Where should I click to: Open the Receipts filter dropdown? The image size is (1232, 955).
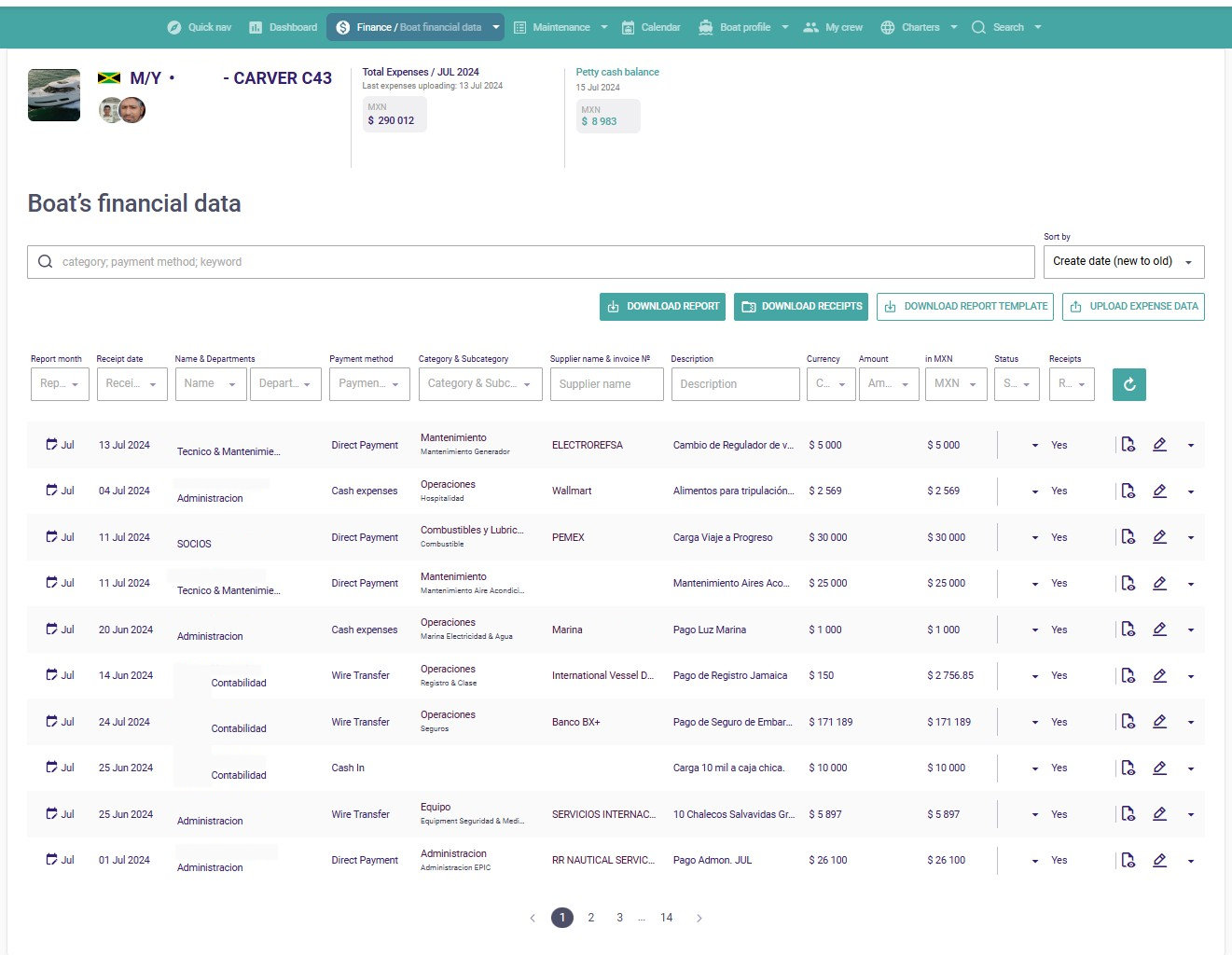click(x=1072, y=384)
